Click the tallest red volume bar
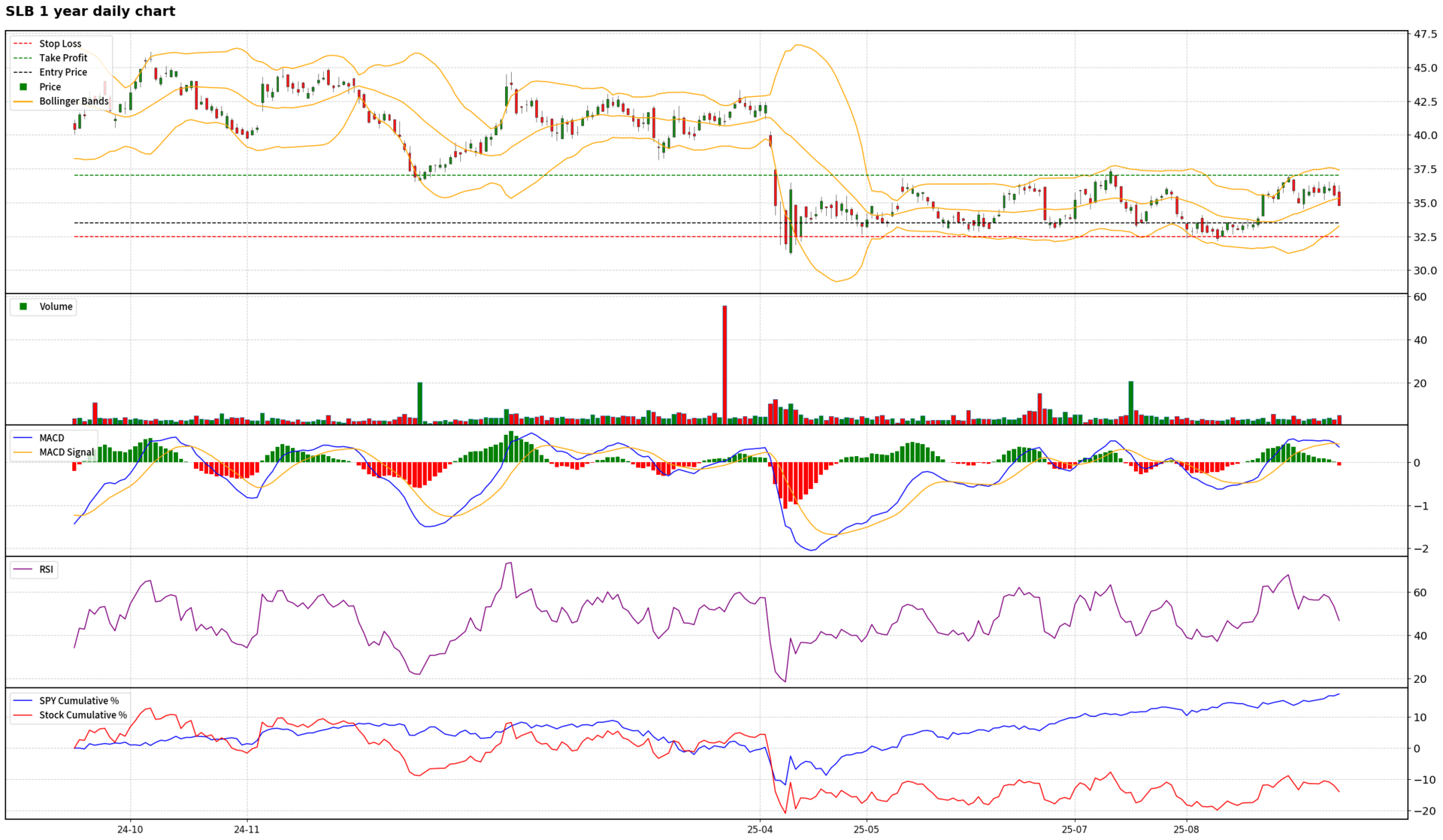The height and width of the screenshot is (840, 1443). (x=725, y=364)
